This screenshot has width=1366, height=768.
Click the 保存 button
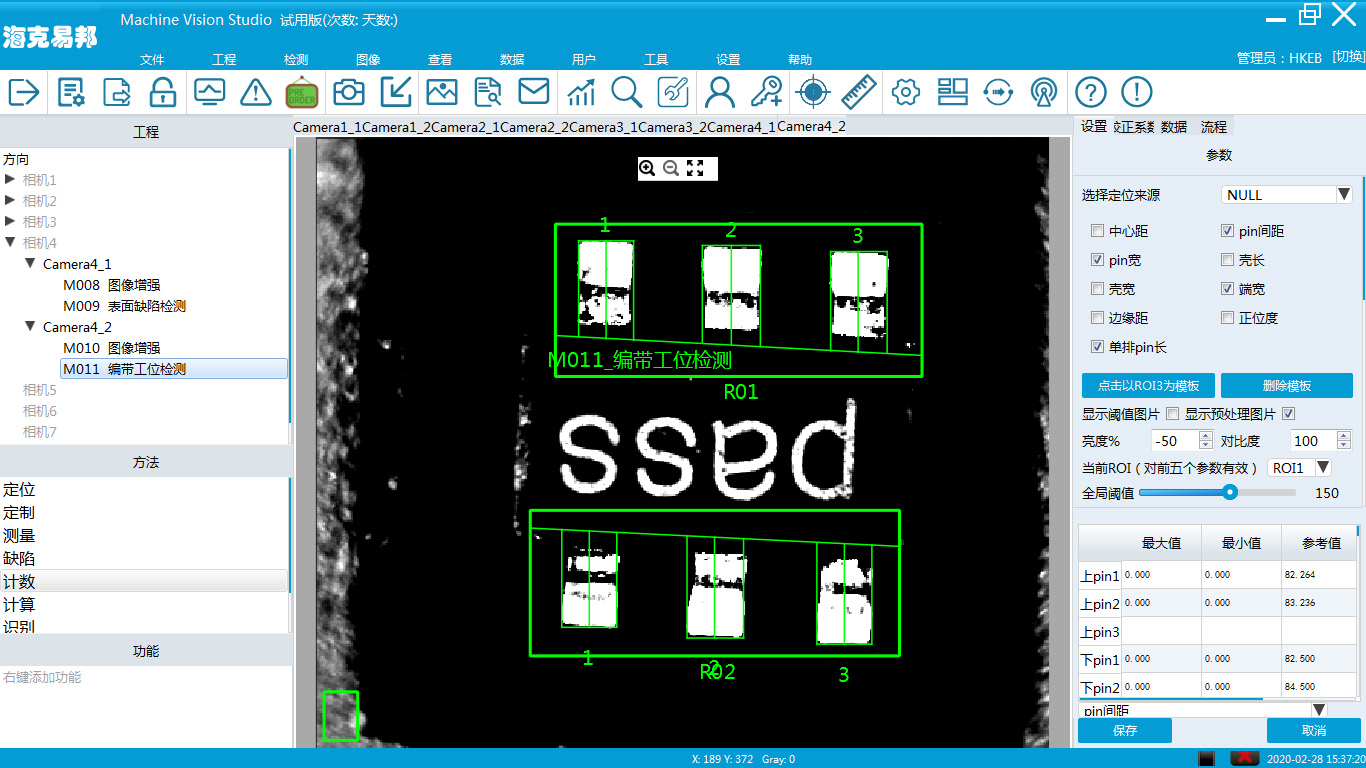(x=1124, y=731)
